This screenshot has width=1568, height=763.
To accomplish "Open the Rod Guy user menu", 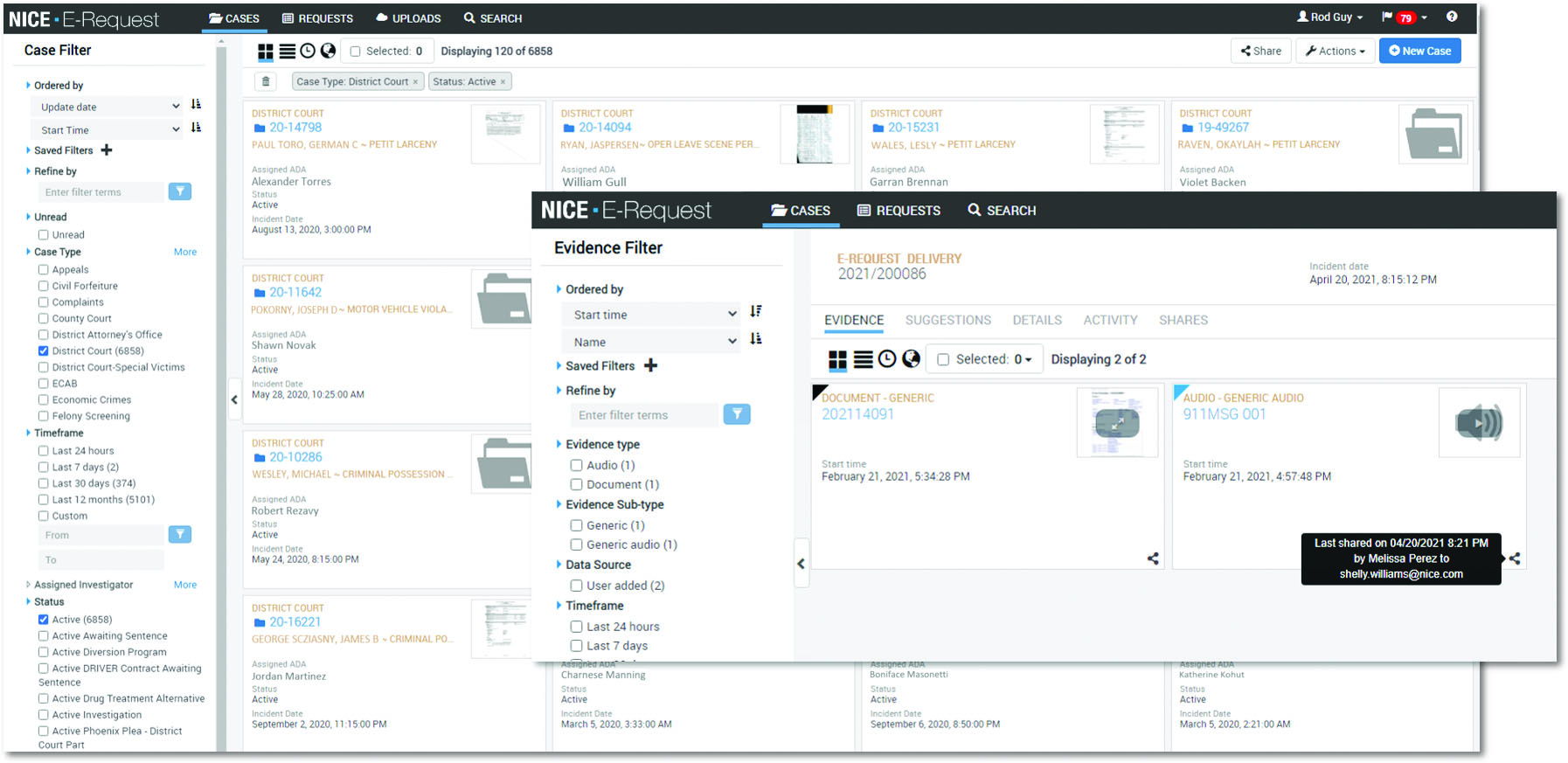I will pos(1329,17).
